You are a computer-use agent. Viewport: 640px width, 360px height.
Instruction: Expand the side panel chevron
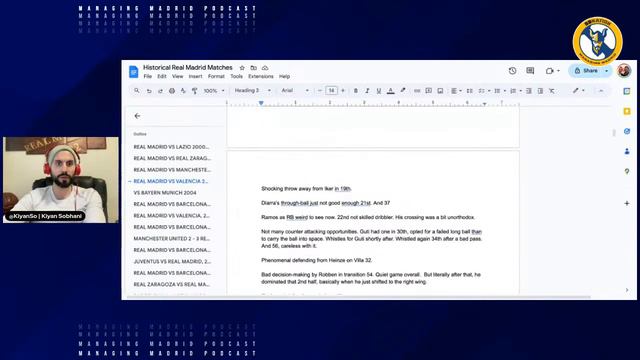point(627,290)
